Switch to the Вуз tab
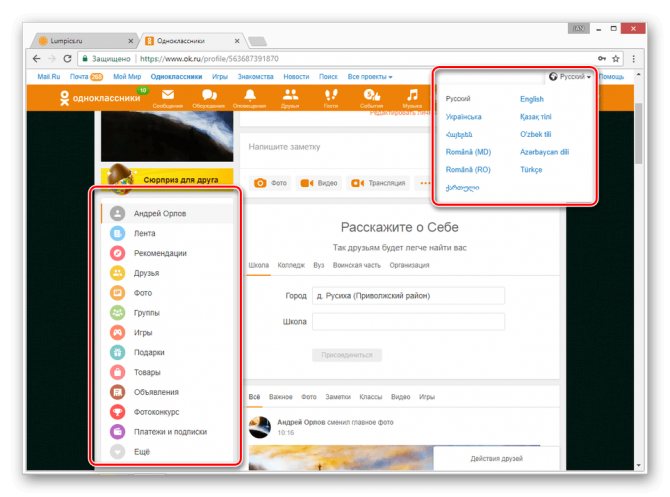This screenshot has height=497, width=670. click(x=319, y=265)
